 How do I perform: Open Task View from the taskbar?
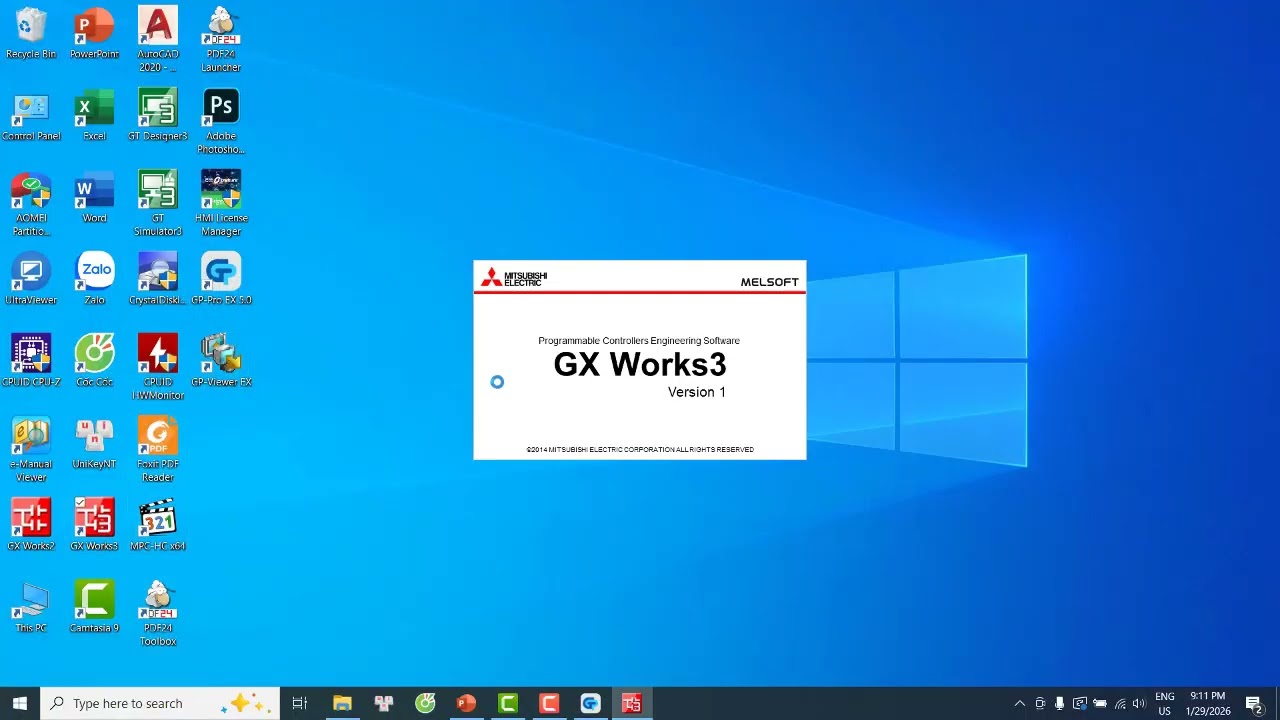pyautogui.click(x=299, y=703)
